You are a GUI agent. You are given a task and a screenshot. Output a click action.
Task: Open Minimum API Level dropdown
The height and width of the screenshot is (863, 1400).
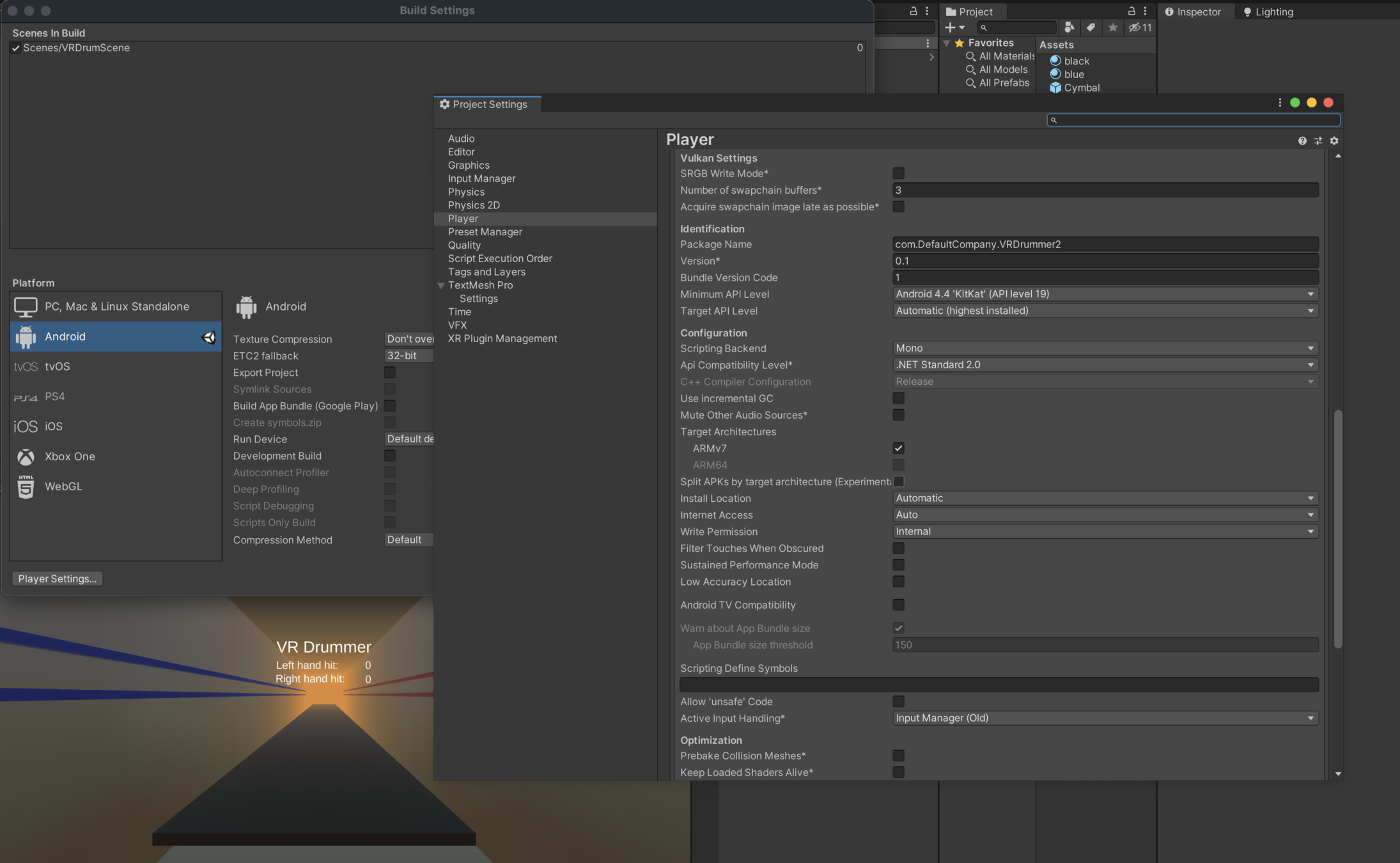(x=1105, y=294)
